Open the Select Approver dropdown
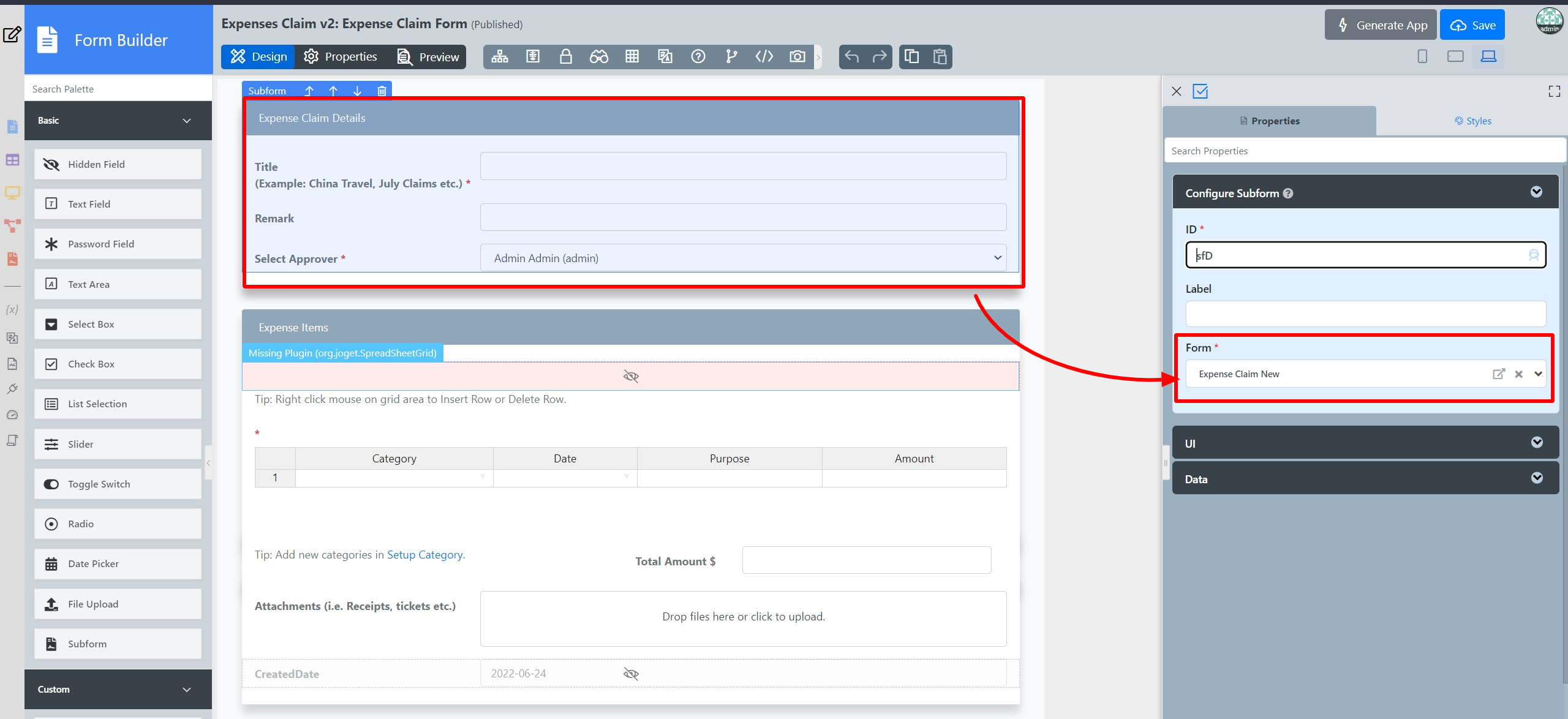Image resolution: width=1568 pixels, height=719 pixels. click(x=743, y=258)
